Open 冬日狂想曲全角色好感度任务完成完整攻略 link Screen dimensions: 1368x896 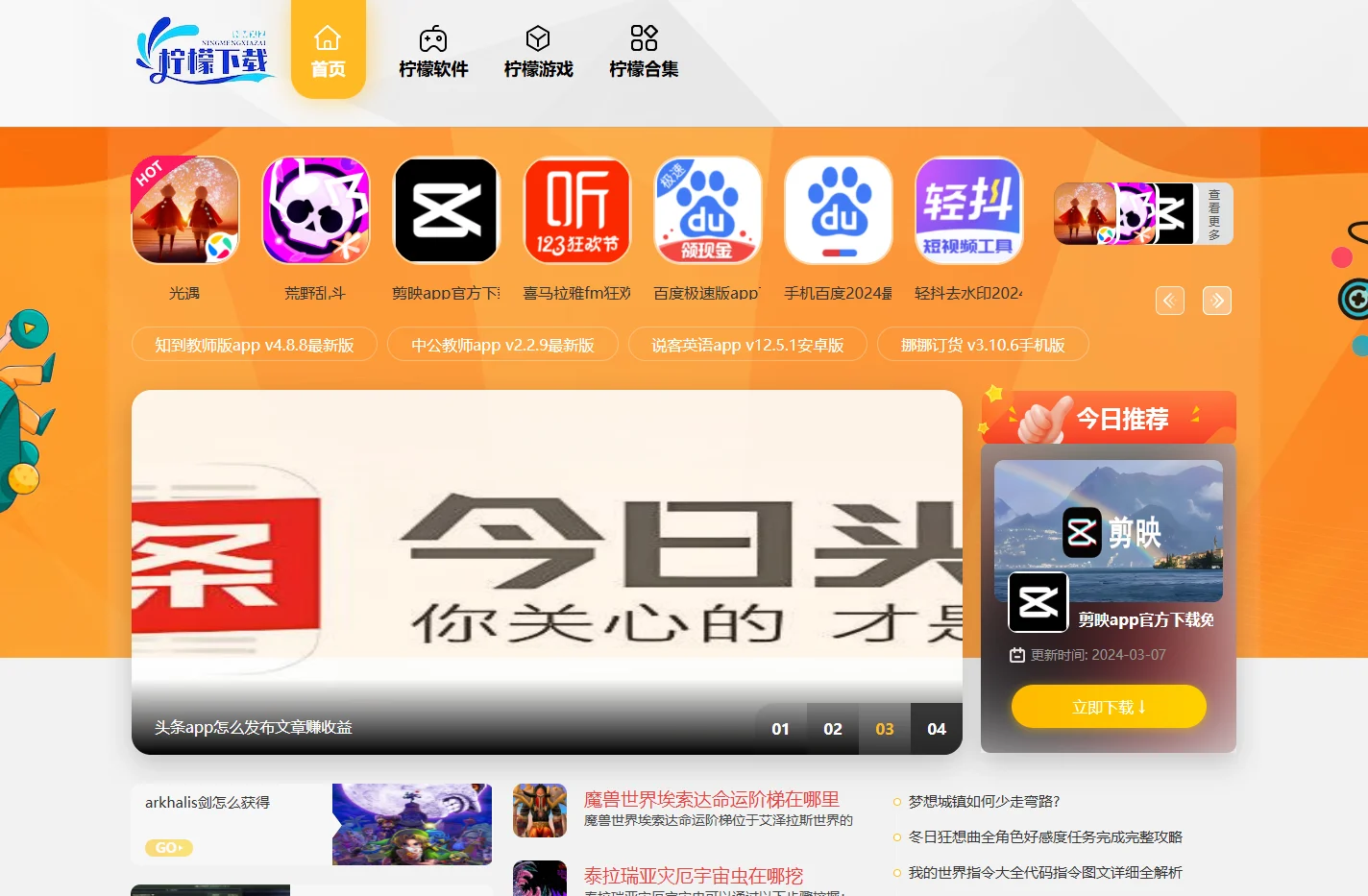point(1045,836)
